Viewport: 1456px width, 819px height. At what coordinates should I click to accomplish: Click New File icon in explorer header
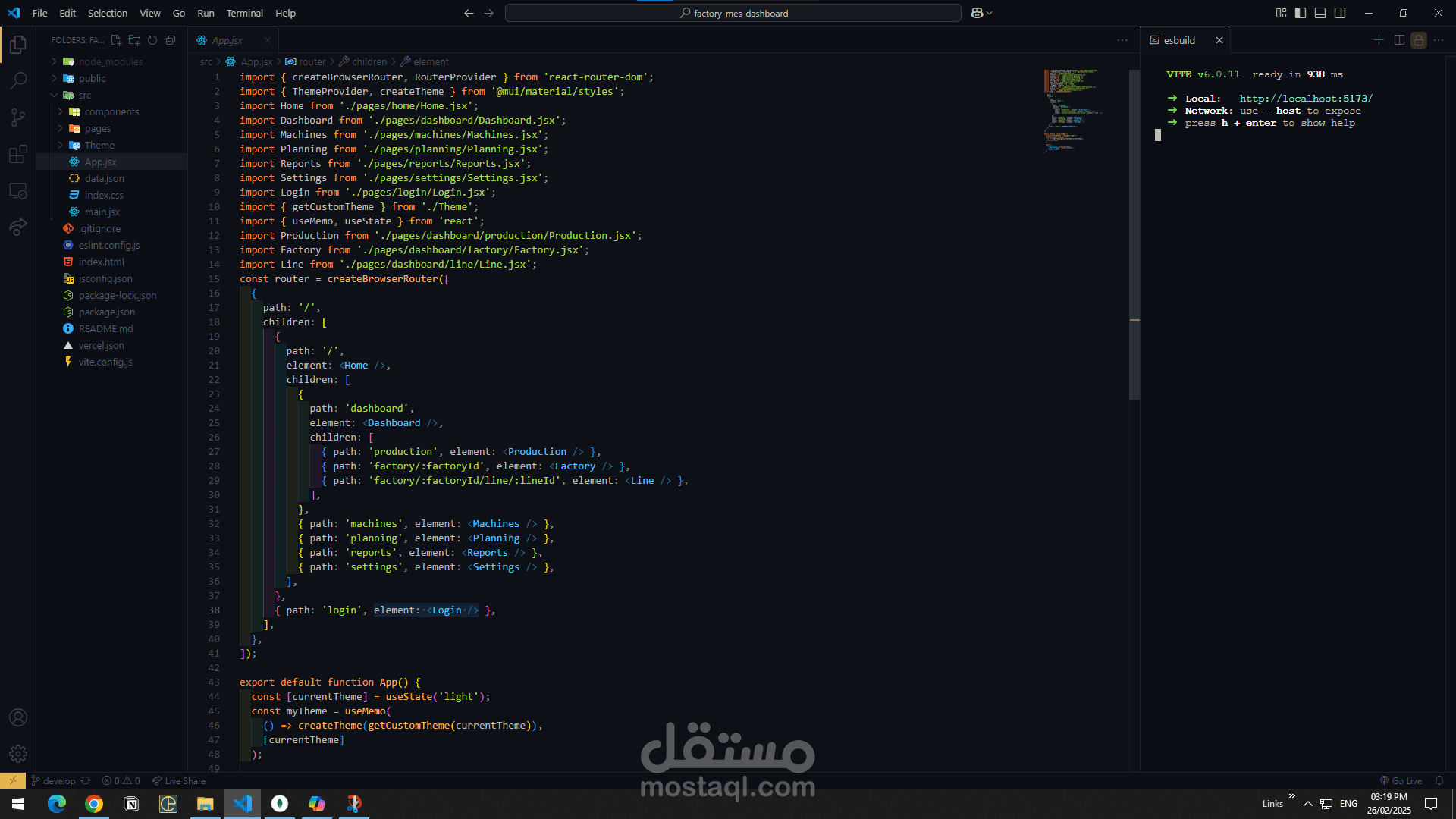pos(116,40)
